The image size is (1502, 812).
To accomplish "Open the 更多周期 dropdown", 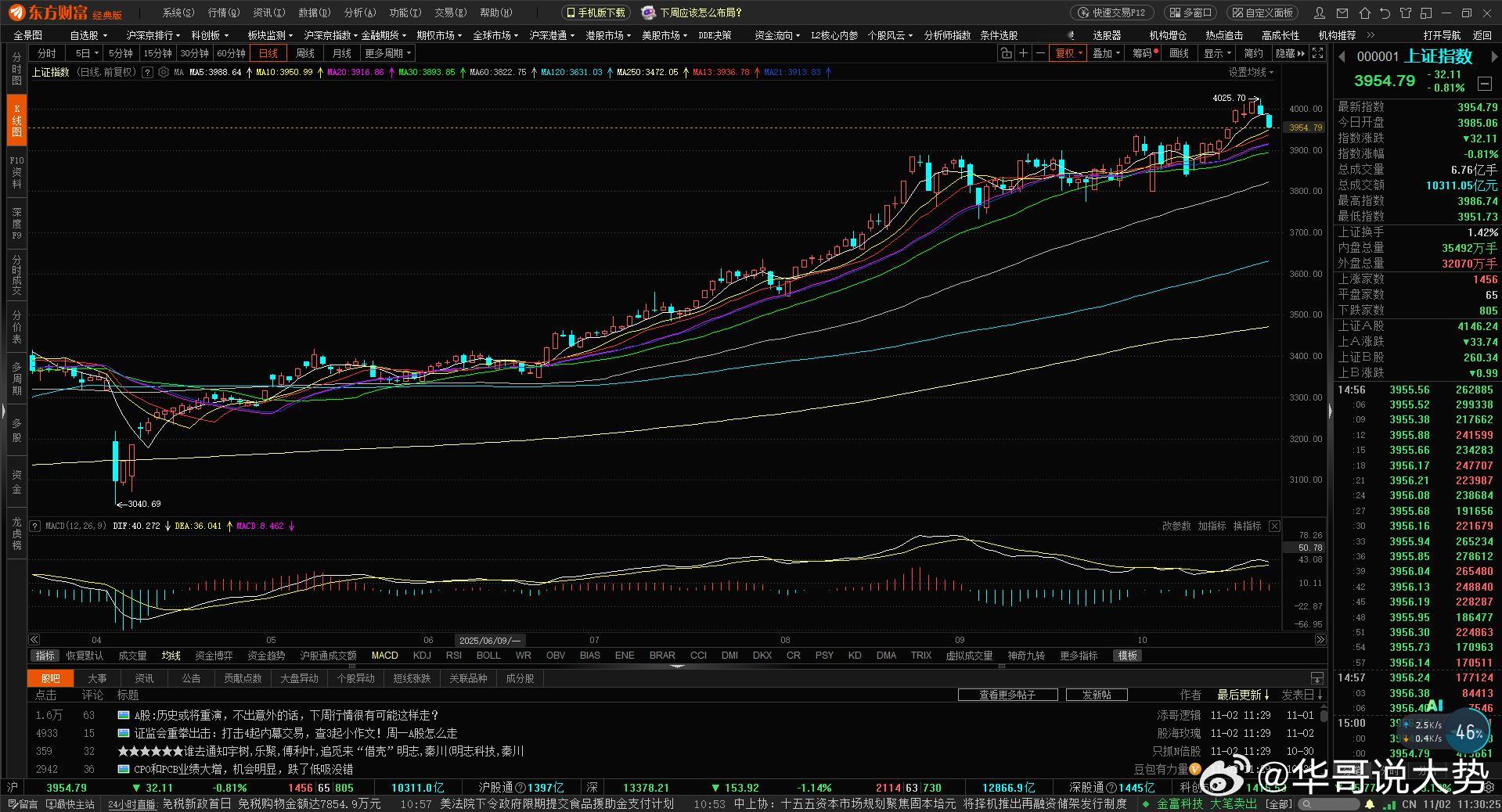I will pos(387,53).
